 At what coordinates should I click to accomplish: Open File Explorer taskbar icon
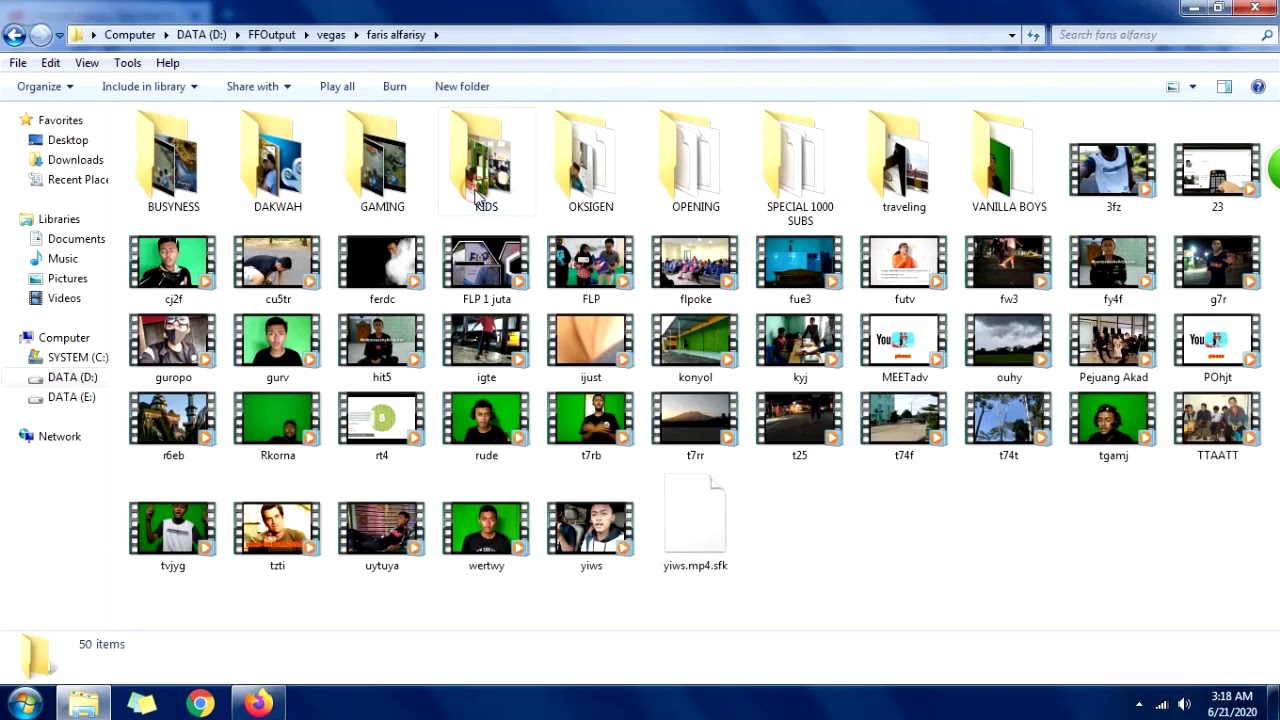(x=84, y=704)
